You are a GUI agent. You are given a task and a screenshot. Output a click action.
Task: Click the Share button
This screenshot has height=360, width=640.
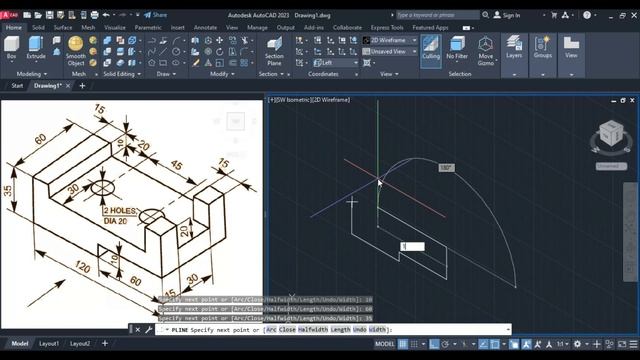click(x=155, y=15)
